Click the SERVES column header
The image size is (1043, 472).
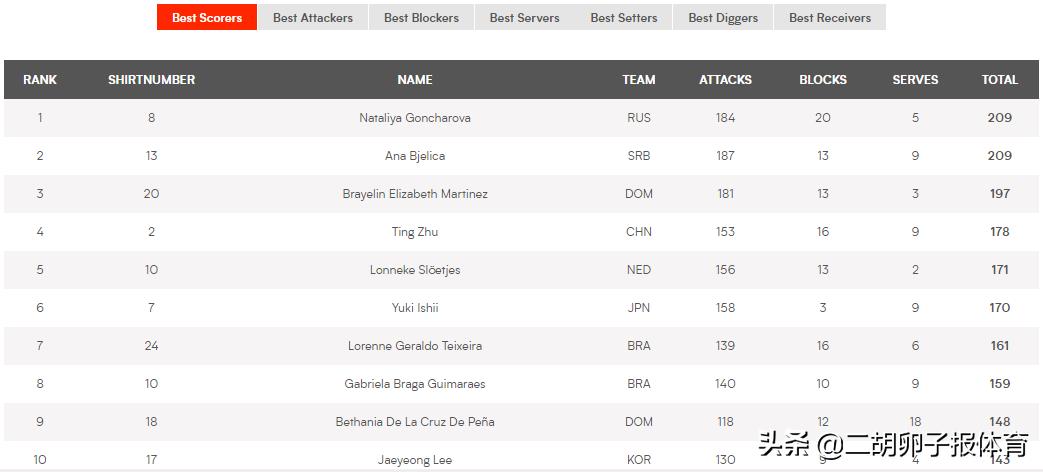click(915, 79)
